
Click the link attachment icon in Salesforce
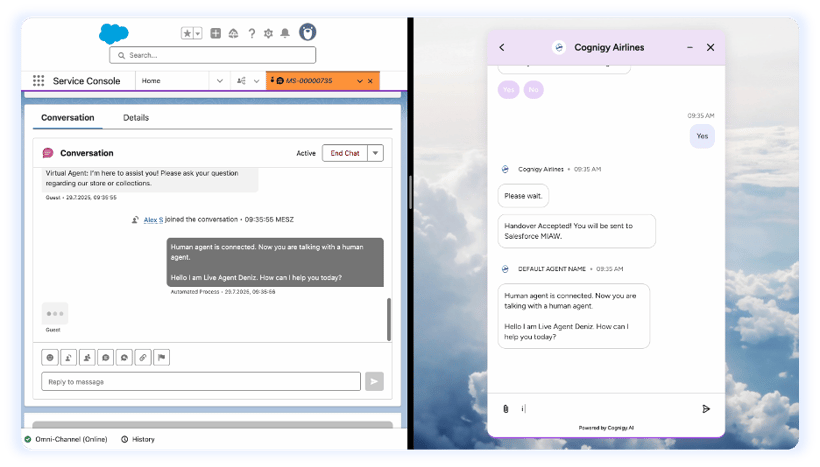[x=143, y=358]
